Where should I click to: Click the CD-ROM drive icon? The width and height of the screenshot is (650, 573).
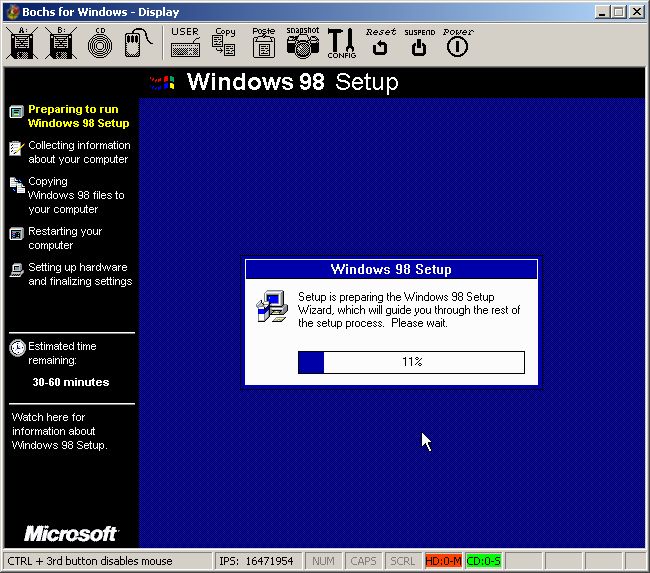click(100, 43)
